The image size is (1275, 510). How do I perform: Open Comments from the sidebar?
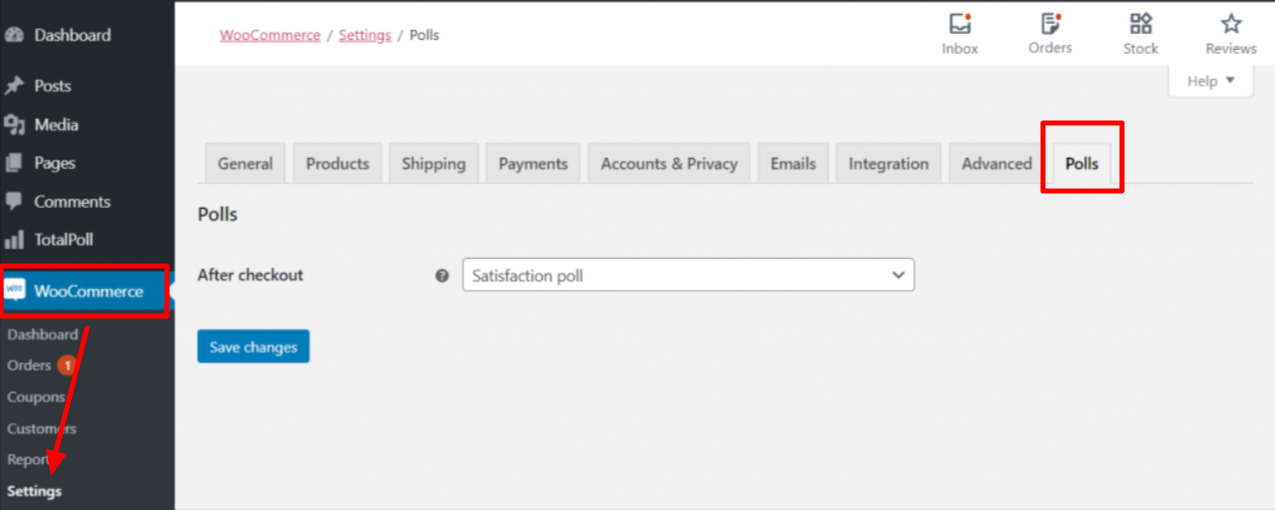click(71, 202)
